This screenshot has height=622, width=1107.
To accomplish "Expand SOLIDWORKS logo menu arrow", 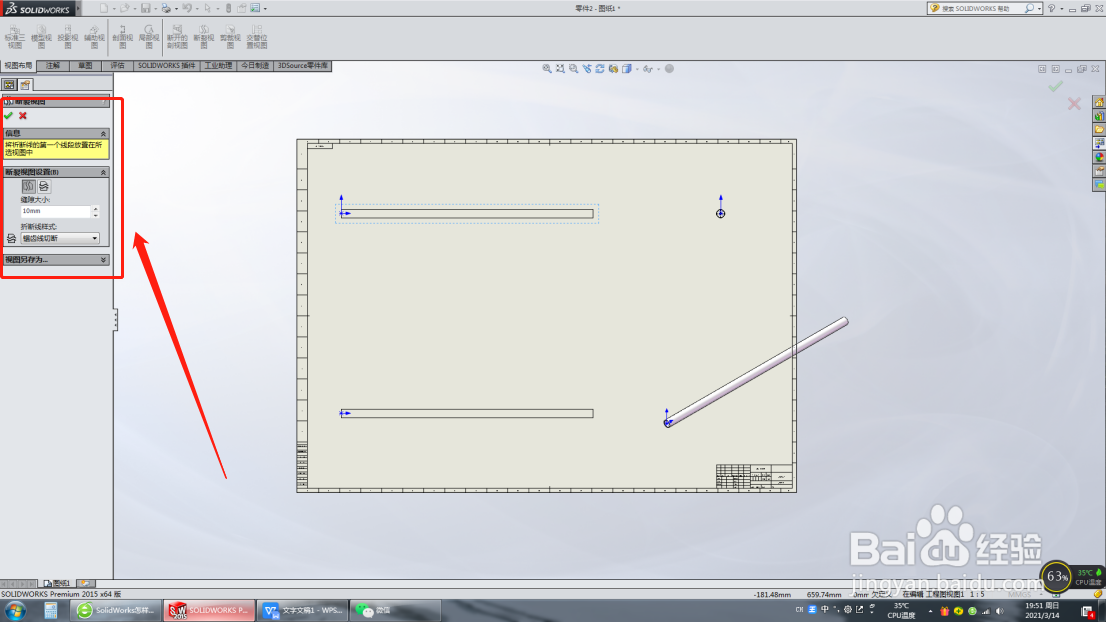I will [x=78, y=9].
